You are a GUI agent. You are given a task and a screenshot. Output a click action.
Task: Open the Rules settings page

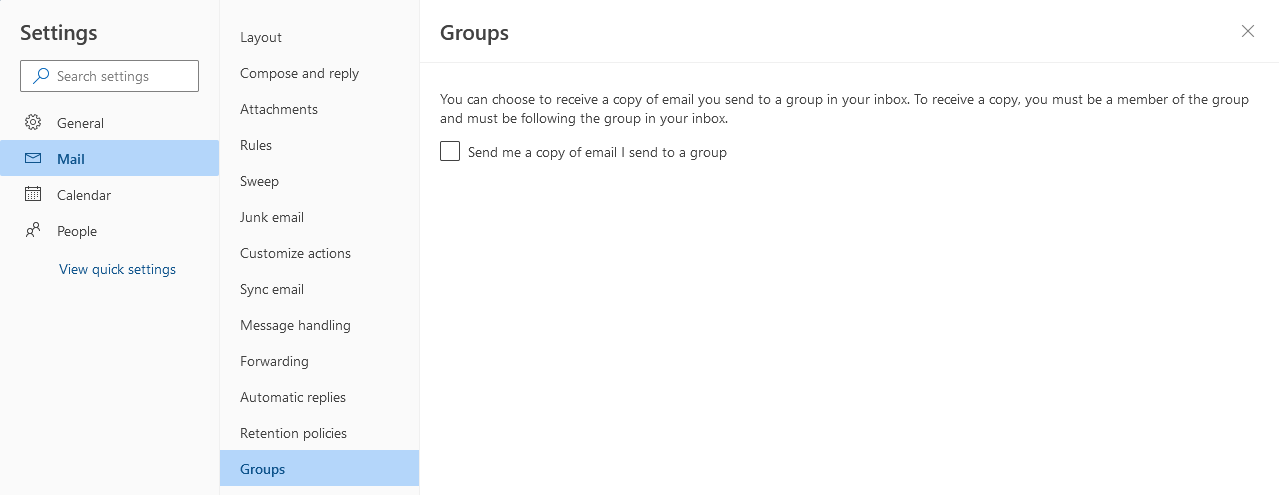256,145
